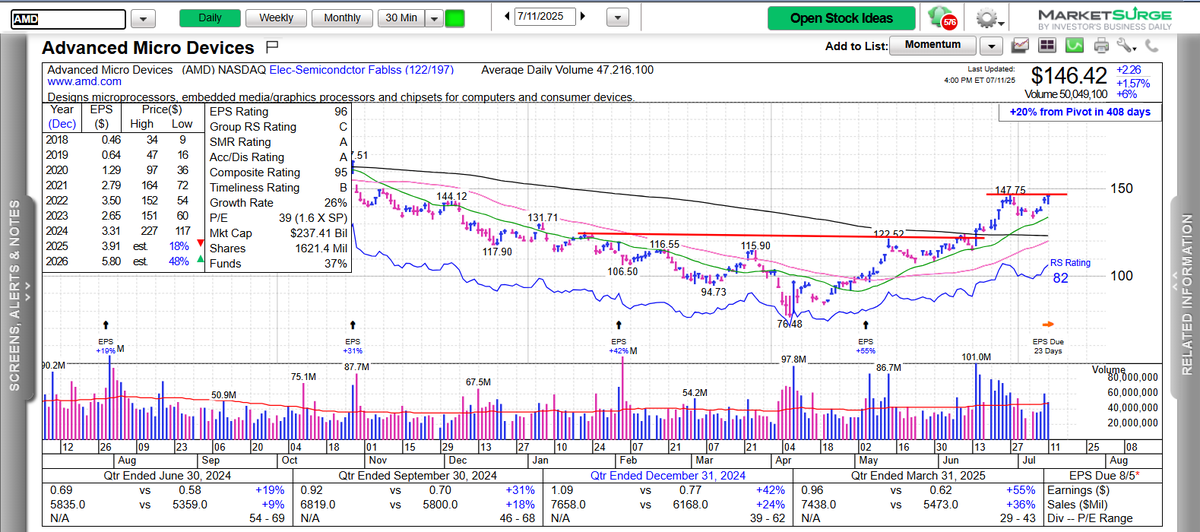
Task: Expand the Add to List dropdown arrow
Action: pyautogui.click(x=990, y=46)
